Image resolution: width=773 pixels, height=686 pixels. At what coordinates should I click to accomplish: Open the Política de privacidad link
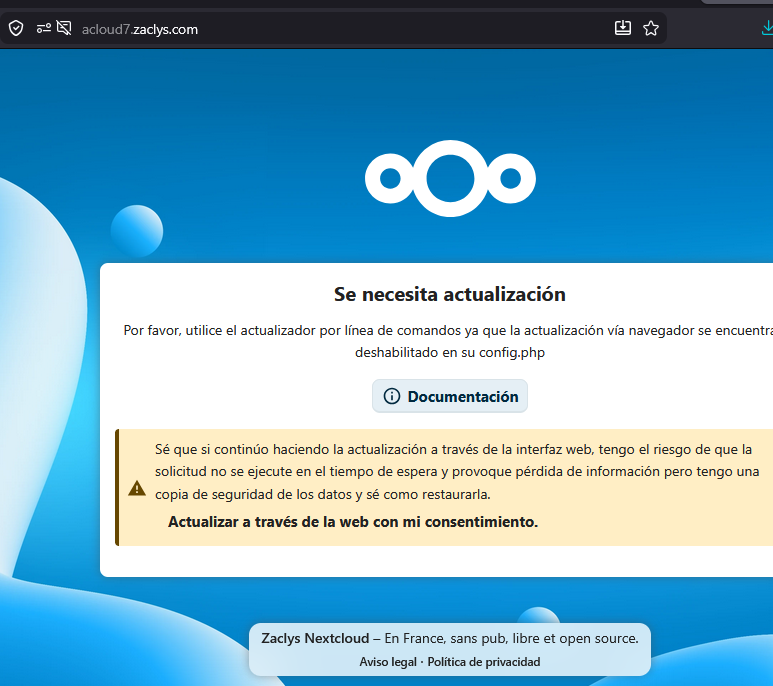[484, 662]
